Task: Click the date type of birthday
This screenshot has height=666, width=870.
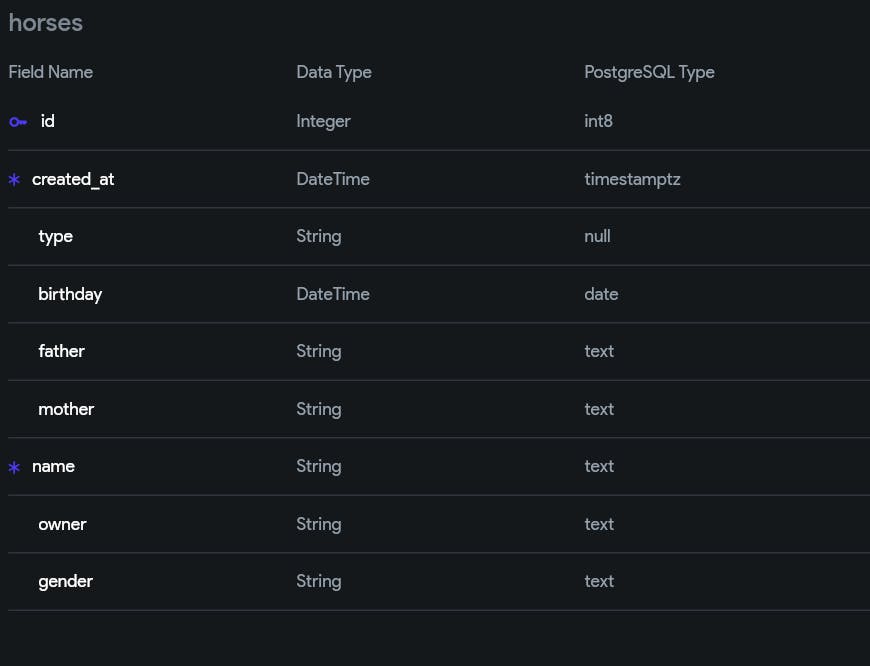Action: (601, 294)
